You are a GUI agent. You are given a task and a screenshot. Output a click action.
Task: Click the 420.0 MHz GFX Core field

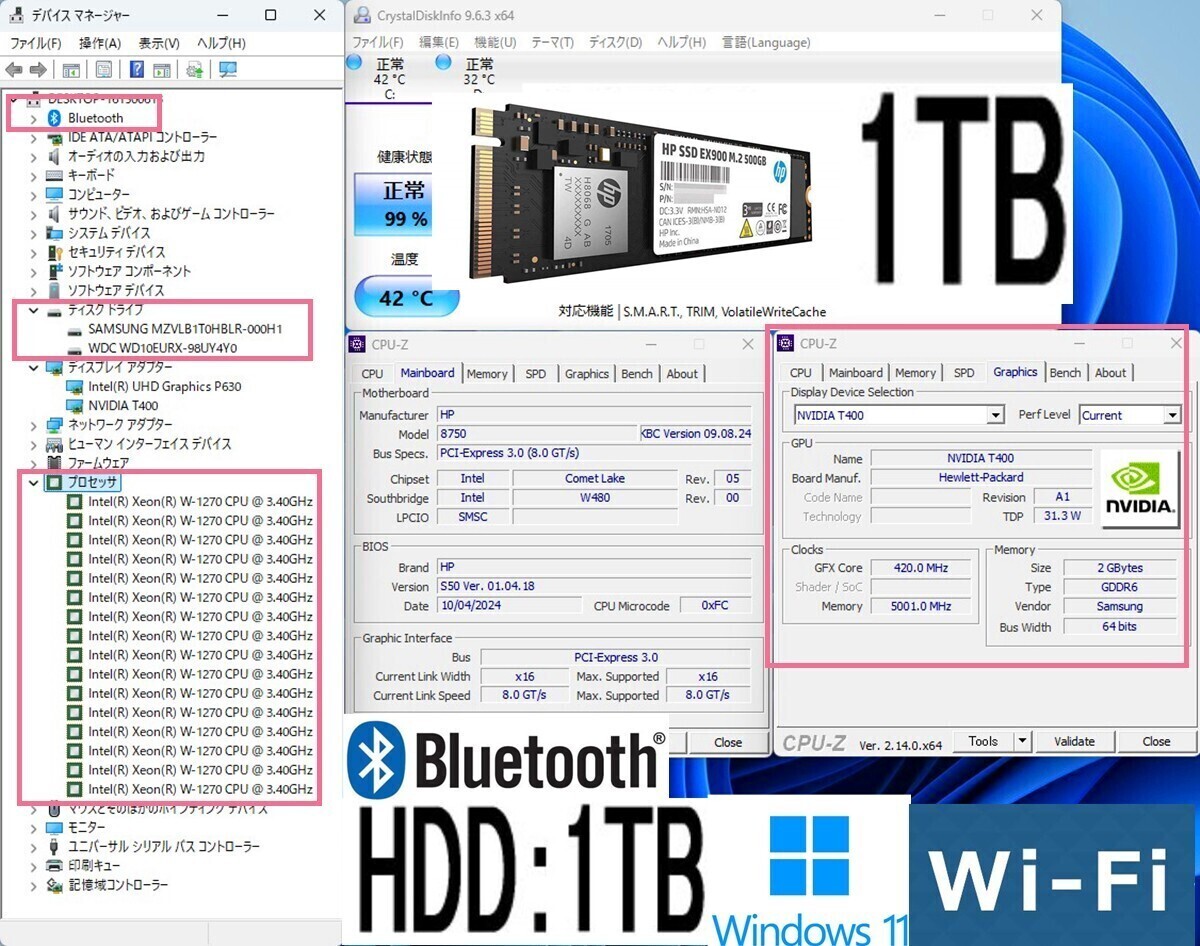coord(921,568)
